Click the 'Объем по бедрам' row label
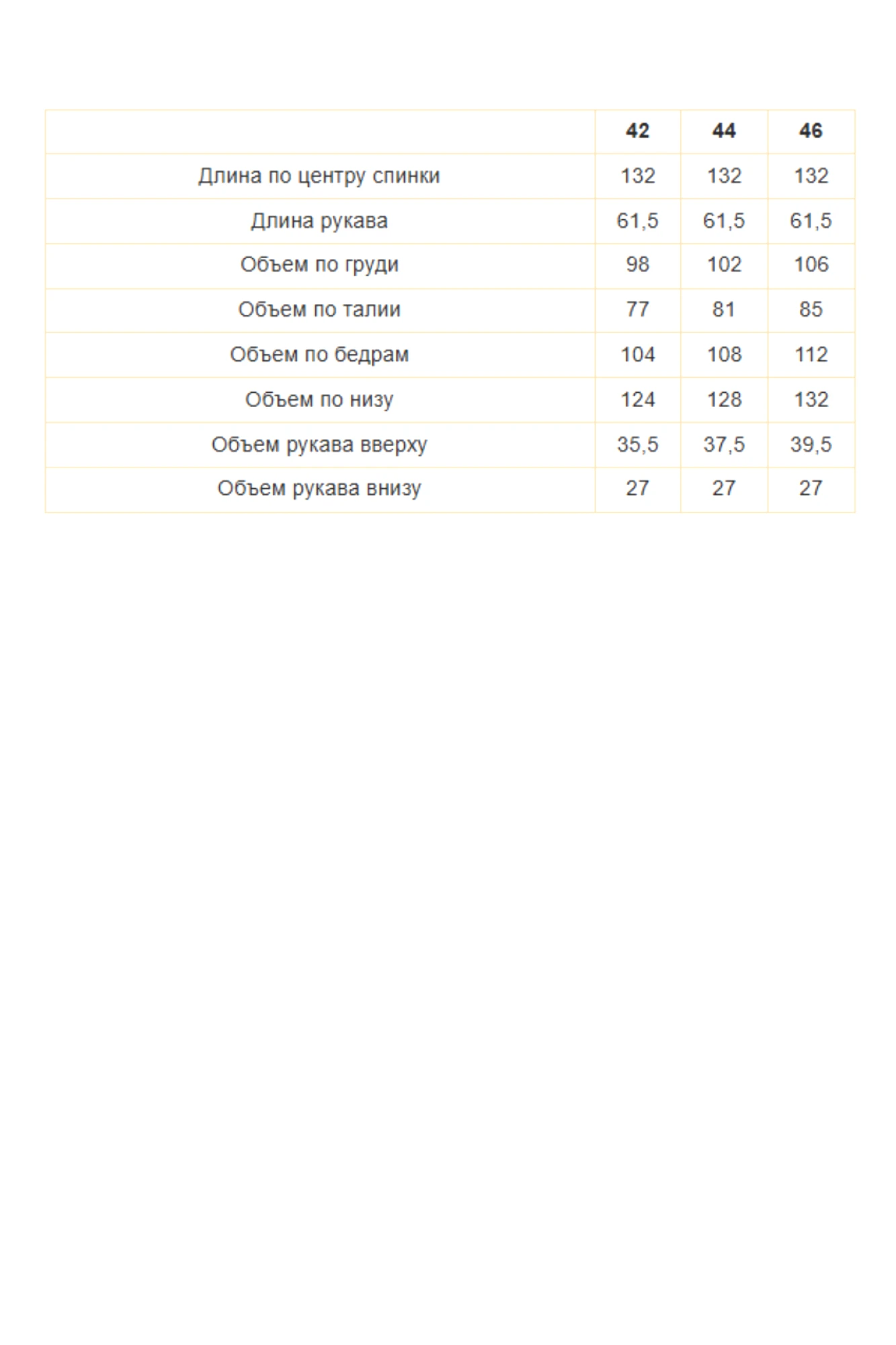Screen dimensions: 896x1345 pos(319,354)
